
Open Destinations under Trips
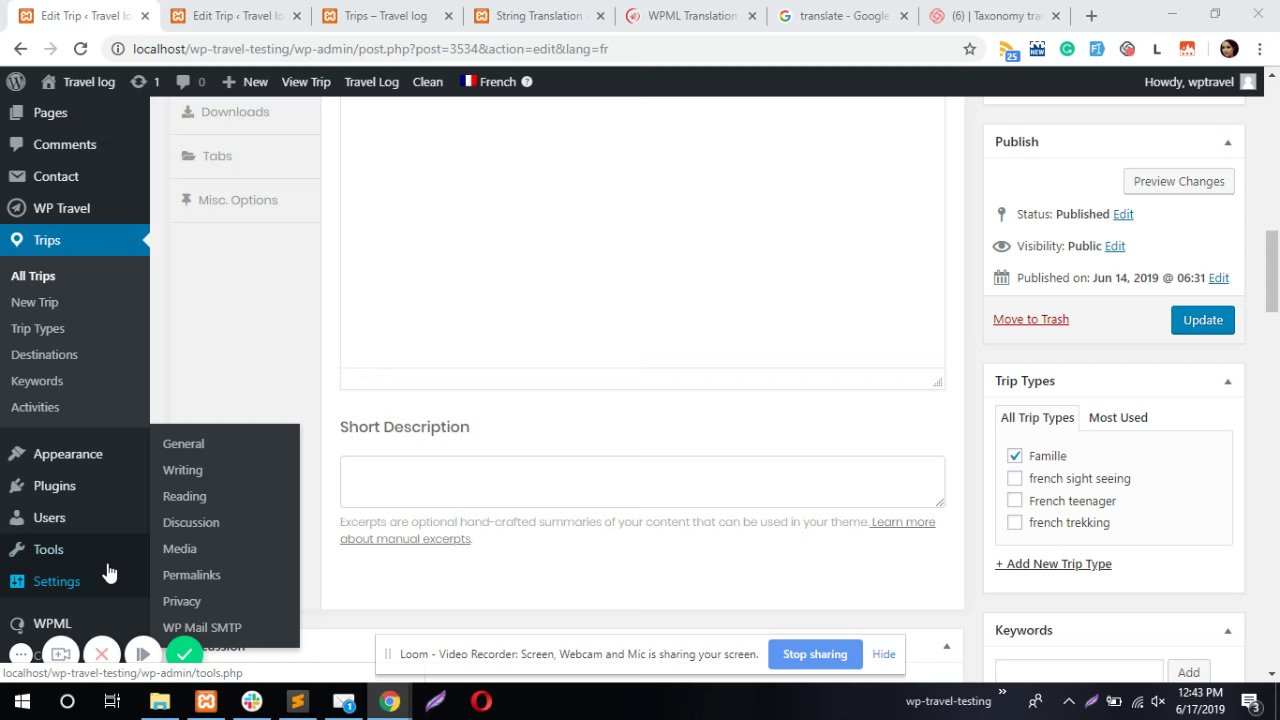44,355
